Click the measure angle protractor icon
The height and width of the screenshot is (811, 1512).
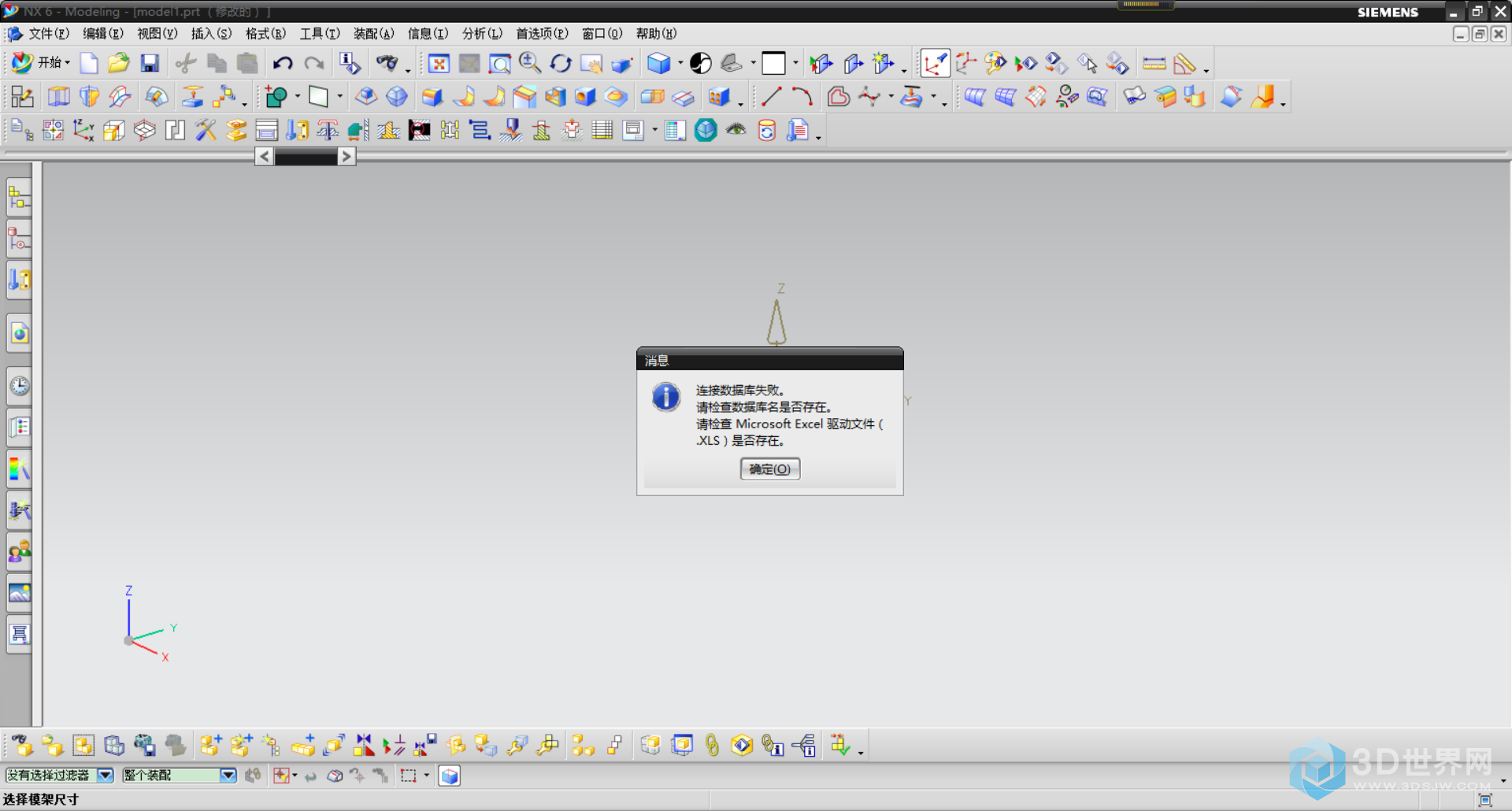point(1185,63)
